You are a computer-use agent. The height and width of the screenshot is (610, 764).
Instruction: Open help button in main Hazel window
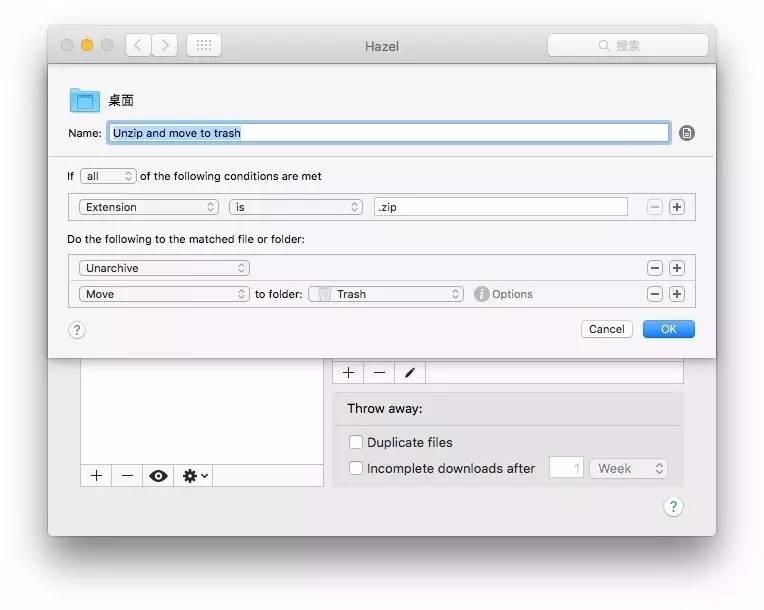(x=673, y=507)
